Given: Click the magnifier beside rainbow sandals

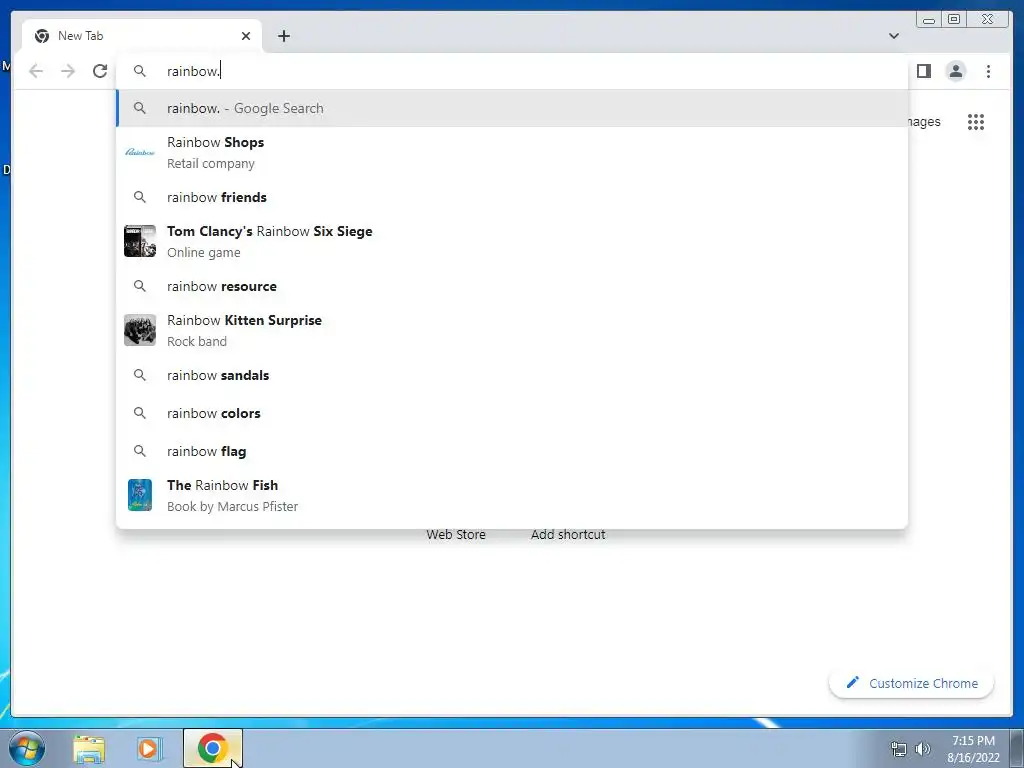Looking at the screenshot, I should coord(140,375).
